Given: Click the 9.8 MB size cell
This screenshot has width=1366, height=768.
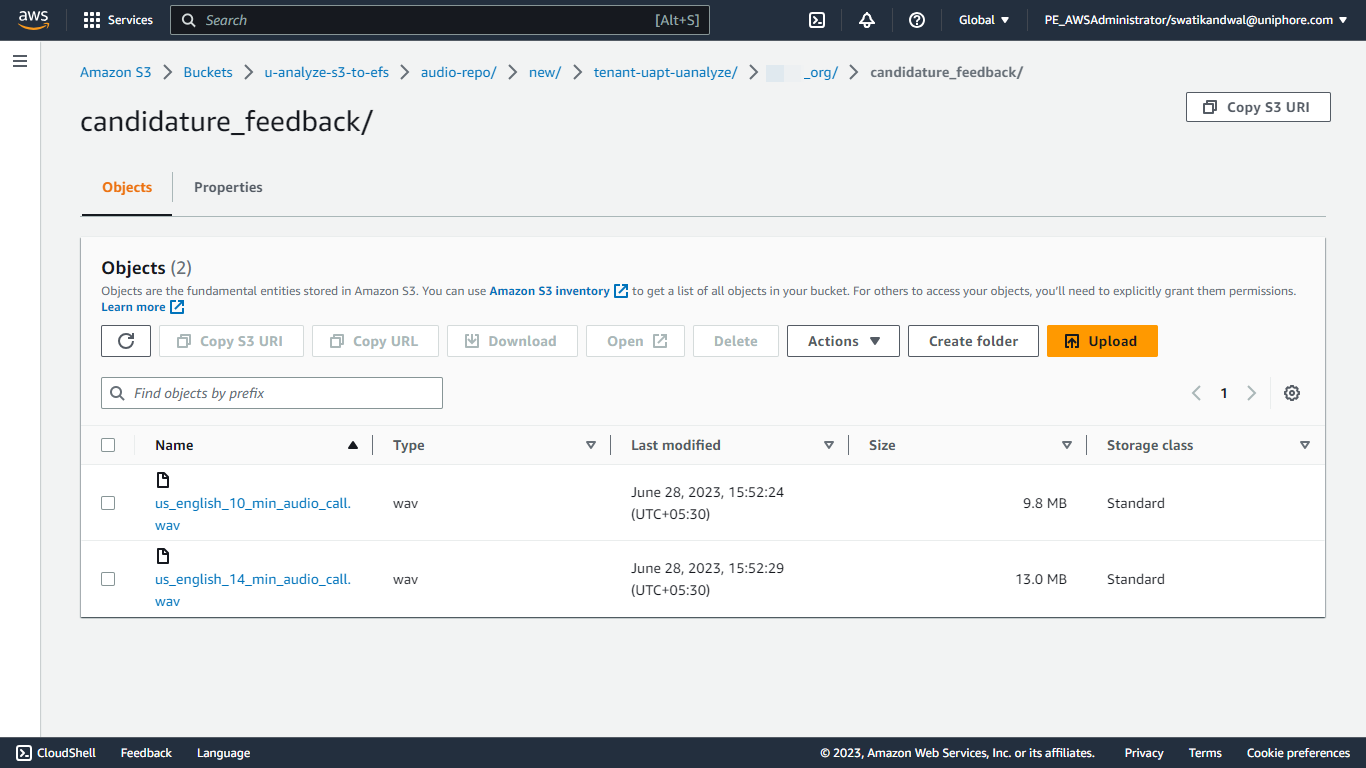Looking at the screenshot, I should click(1044, 503).
